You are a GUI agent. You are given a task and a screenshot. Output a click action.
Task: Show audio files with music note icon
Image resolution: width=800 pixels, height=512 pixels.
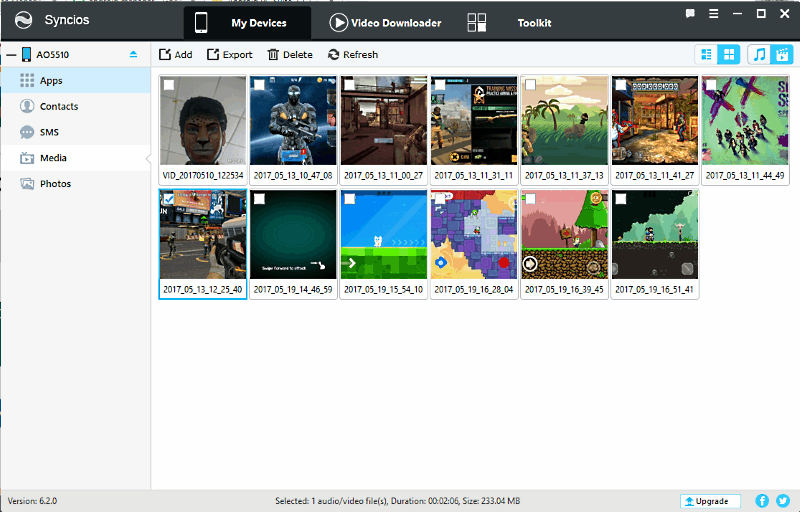[760, 55]
